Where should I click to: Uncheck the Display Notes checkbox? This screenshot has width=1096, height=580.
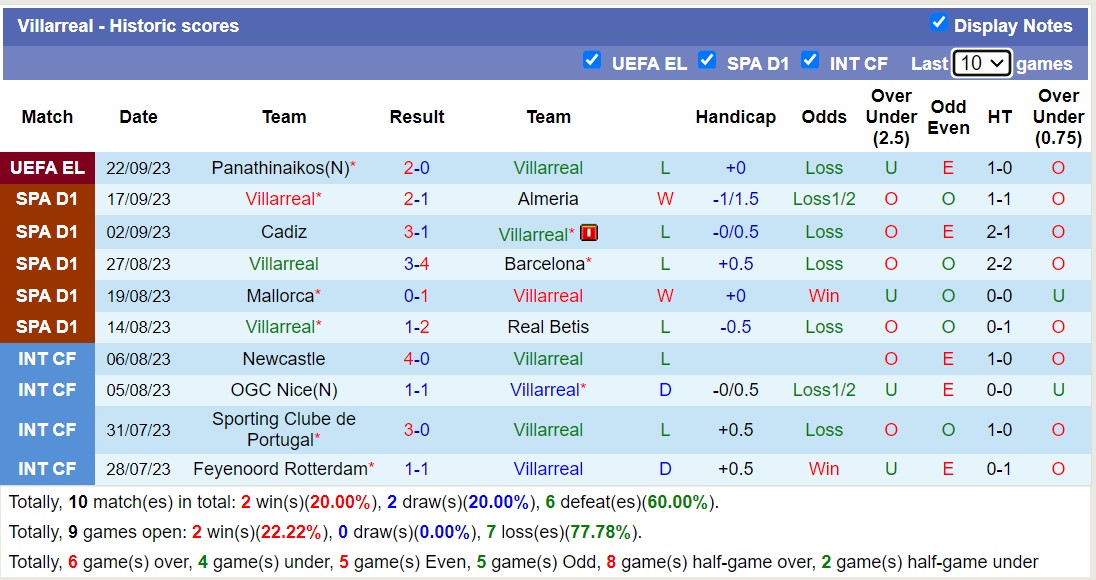coord(939,22)
